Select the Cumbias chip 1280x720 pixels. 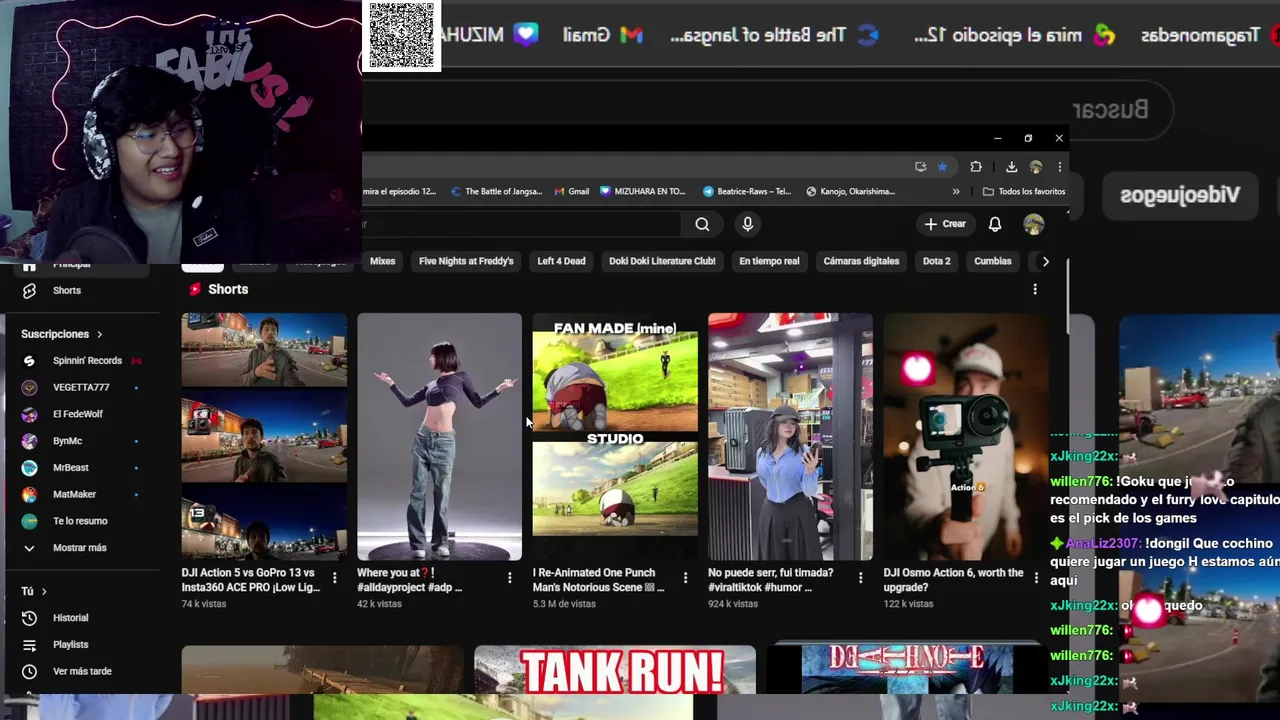click(993, 261)
